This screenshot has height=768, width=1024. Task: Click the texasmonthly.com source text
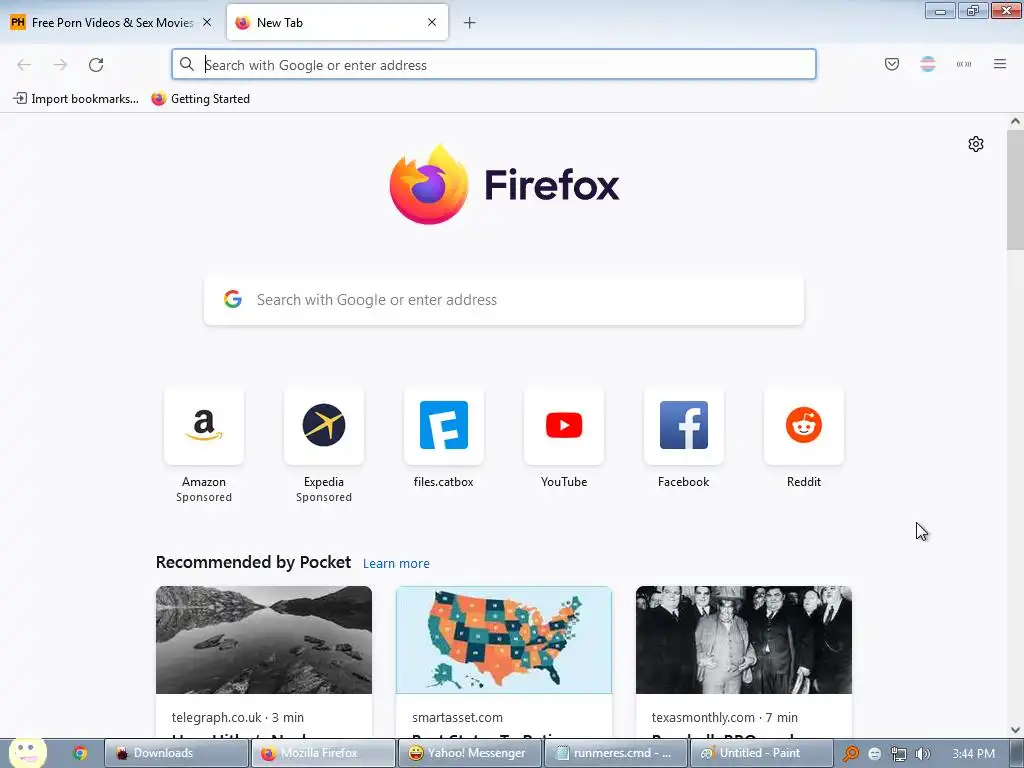click(x=703, y=717)
